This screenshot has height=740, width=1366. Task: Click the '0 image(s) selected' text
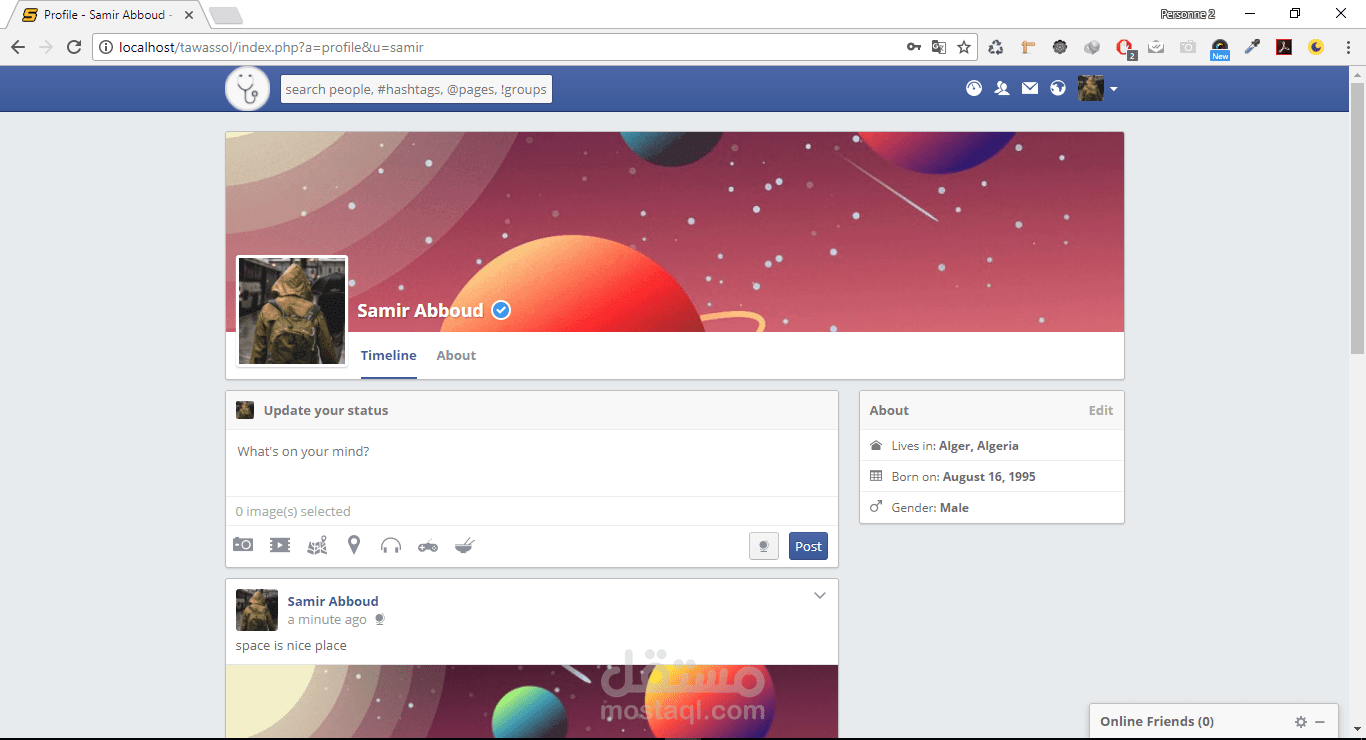(x=293, y=511)
